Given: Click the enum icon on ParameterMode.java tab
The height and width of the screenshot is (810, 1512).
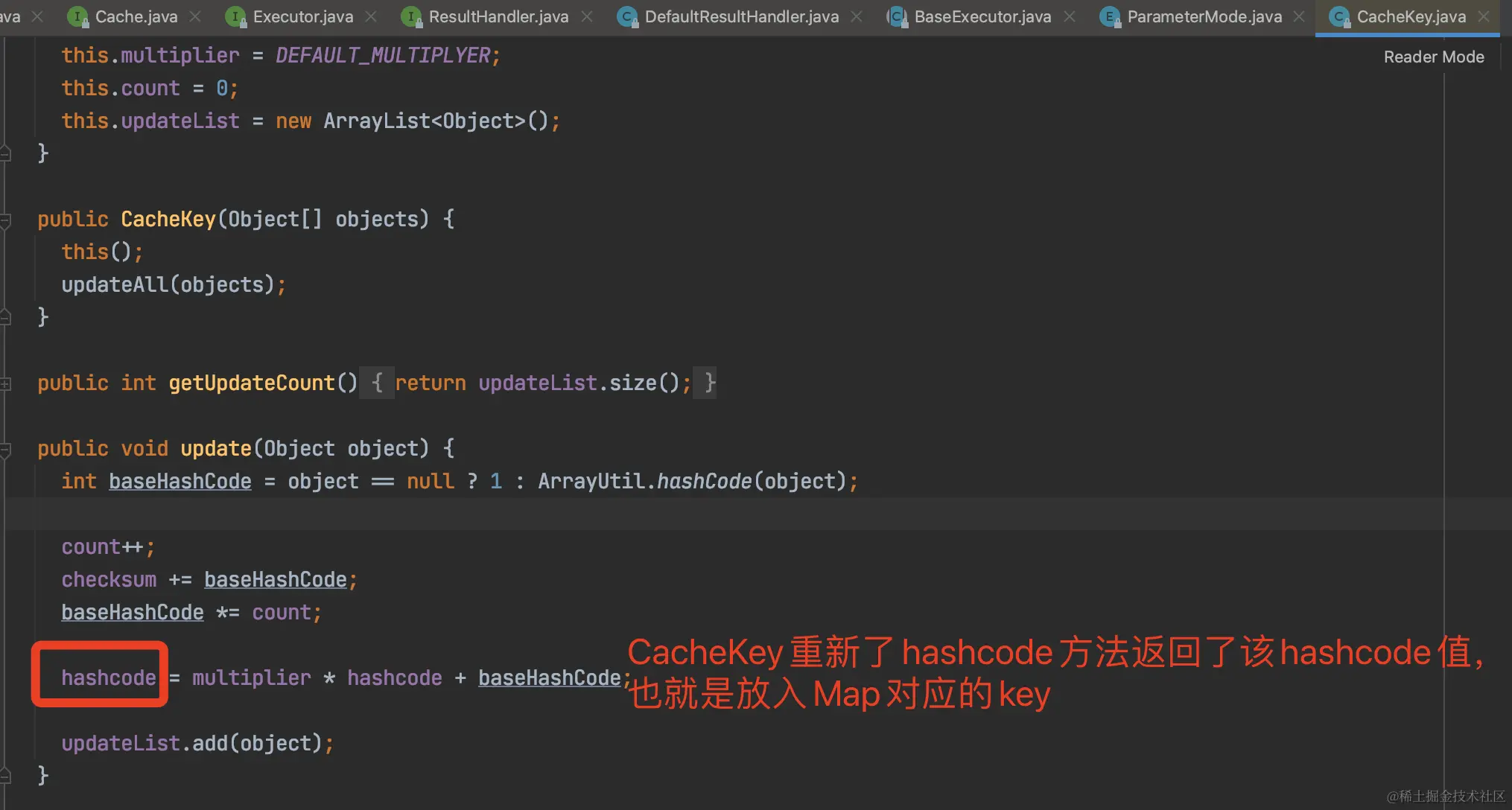Looking at the screenshot, I should tap(1110, 16).
